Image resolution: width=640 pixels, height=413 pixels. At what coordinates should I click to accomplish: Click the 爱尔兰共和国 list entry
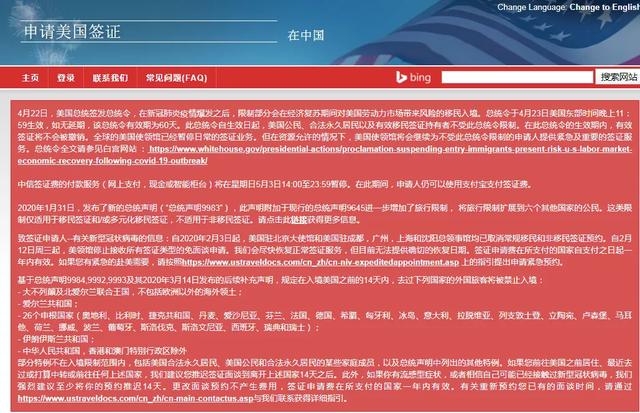(48, 304)
